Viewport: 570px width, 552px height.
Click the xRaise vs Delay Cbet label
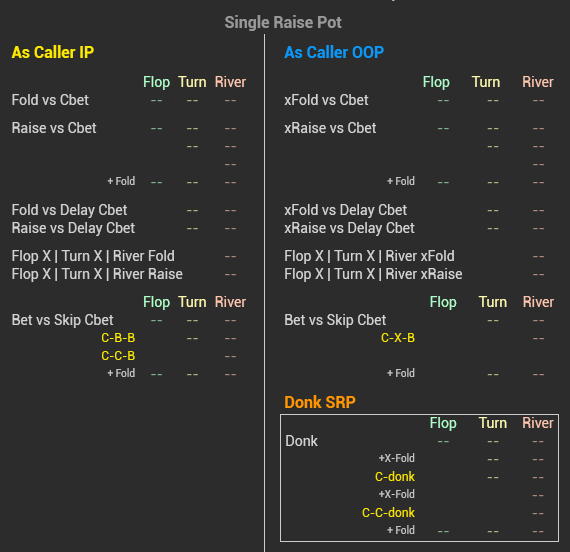349,228
